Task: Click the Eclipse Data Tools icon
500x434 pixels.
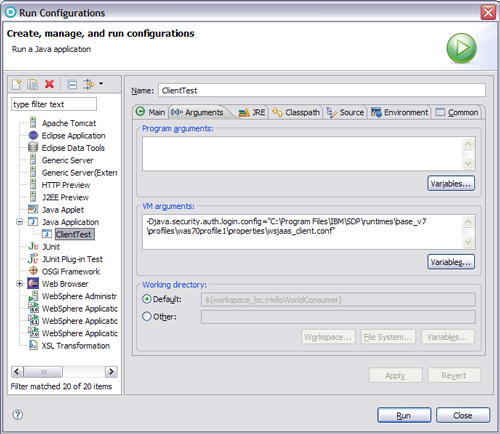Action: coord(33,147)
